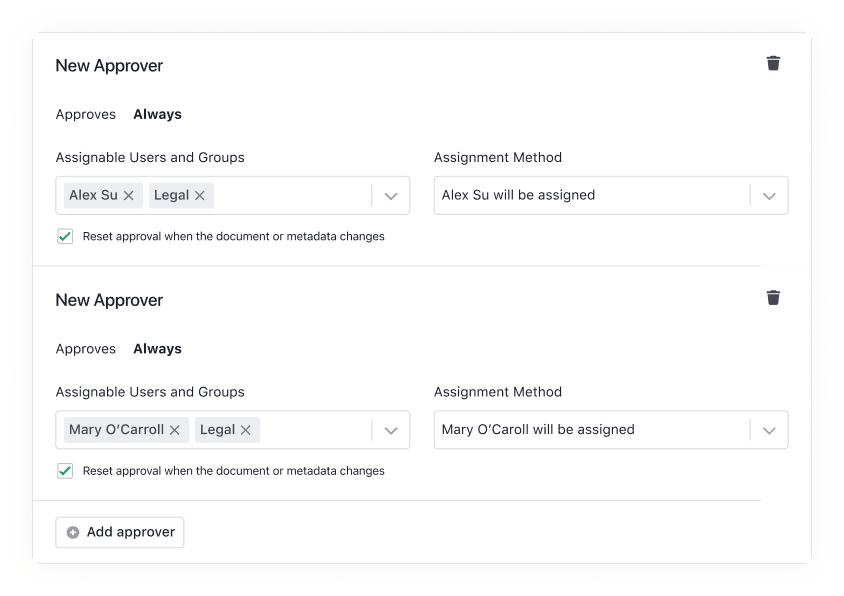Select Approves in the second approver section
This screenshot has height=596, width=844.
point(86,348)
